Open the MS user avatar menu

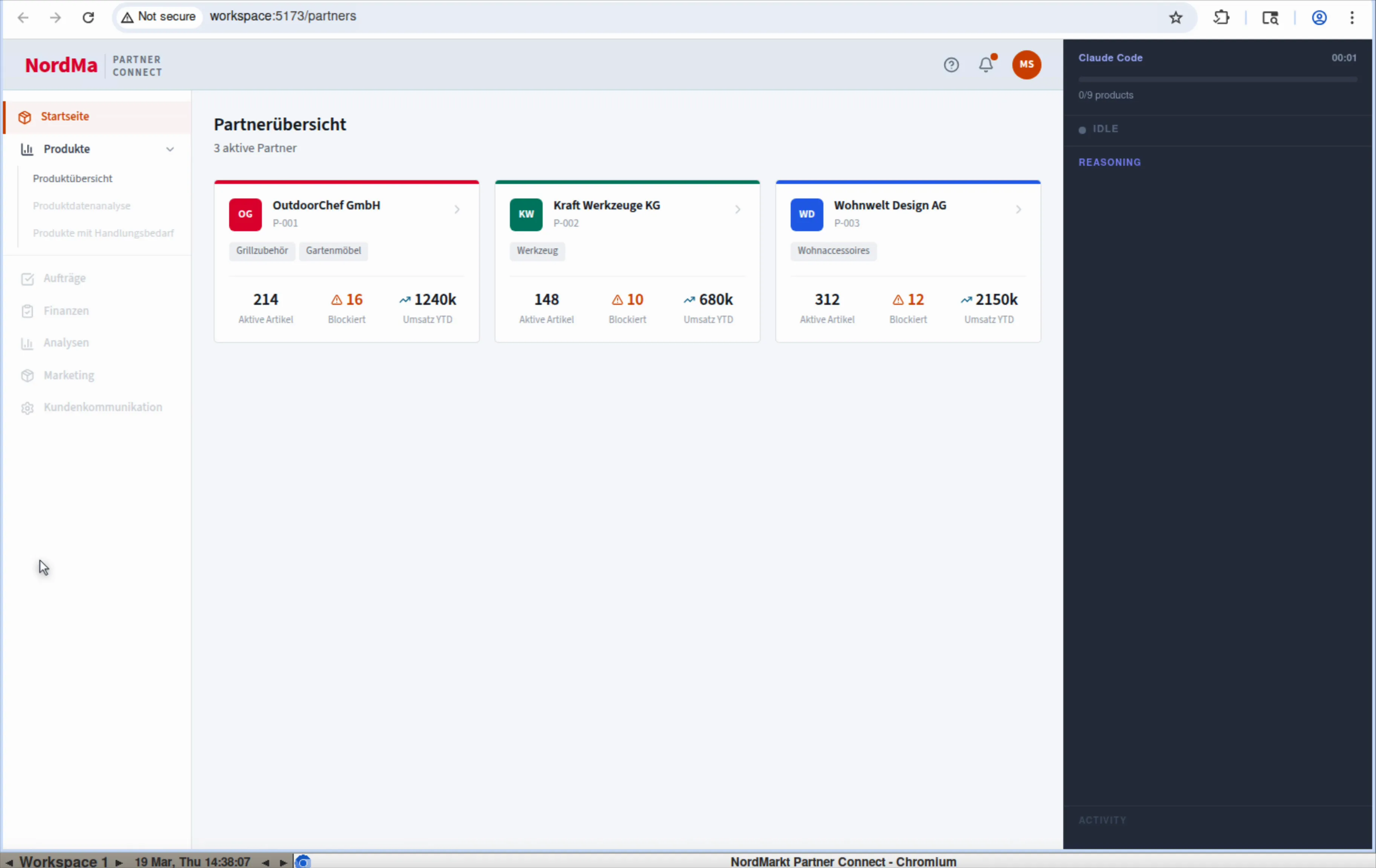[x=1026, y=64]
